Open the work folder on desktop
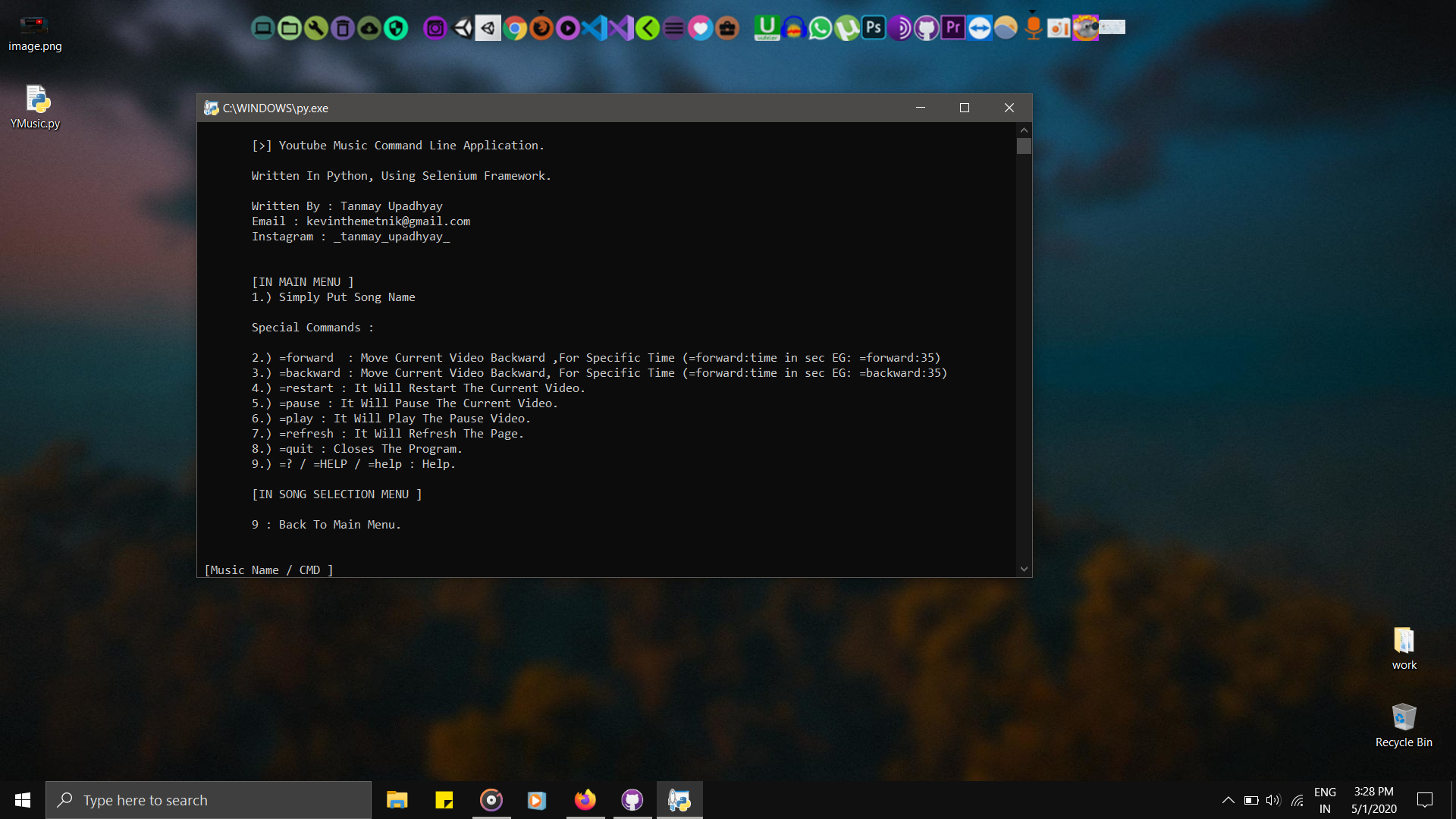The width and height of the screenshot is (1456, 819). pyautogui.click(x=1404, y=648)
